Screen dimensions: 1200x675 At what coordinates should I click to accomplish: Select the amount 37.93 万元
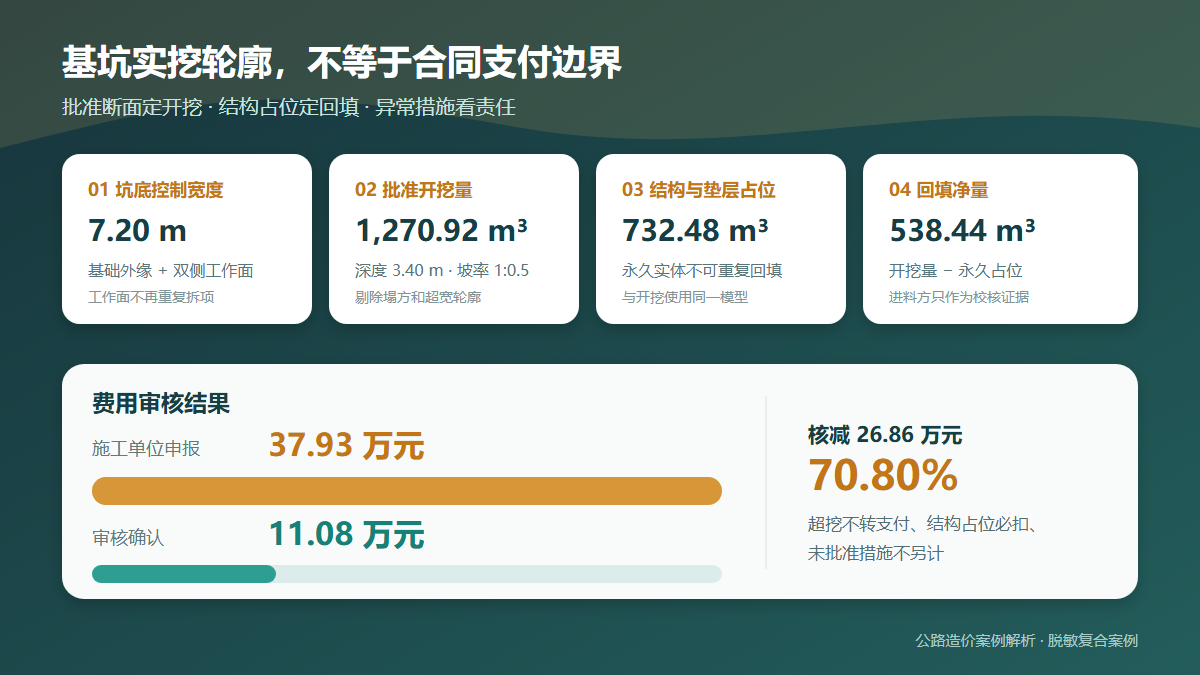coord(347,446)
